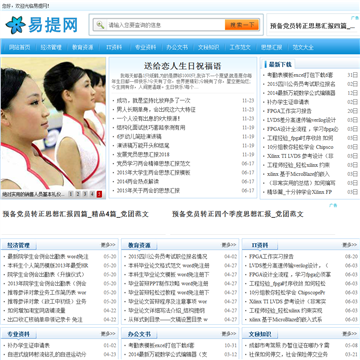Screen dimensions: 360x360
Task: Open 专业资料 in the navigation bar
Action: point(145,47)
